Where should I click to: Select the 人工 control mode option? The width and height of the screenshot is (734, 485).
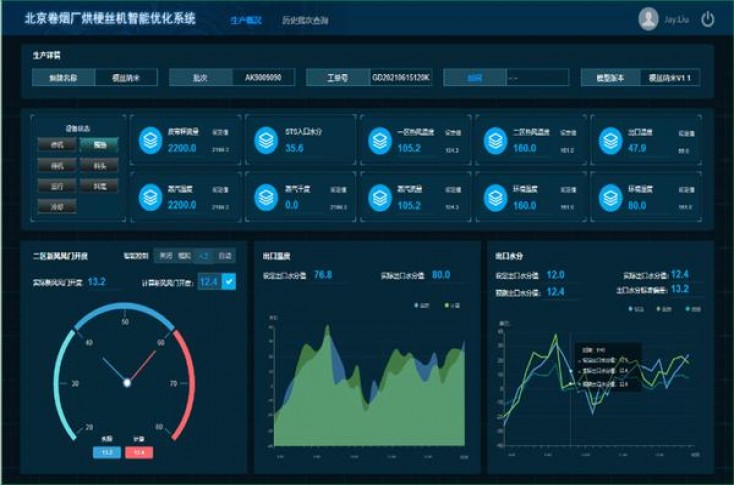pos(204,255)
